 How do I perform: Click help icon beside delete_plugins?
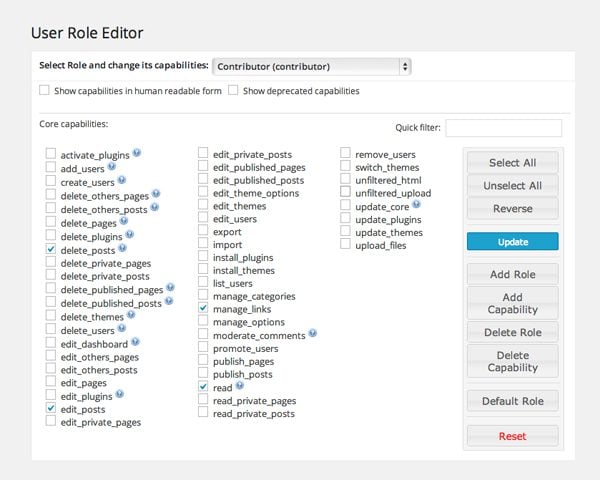(x=130, y=234)
